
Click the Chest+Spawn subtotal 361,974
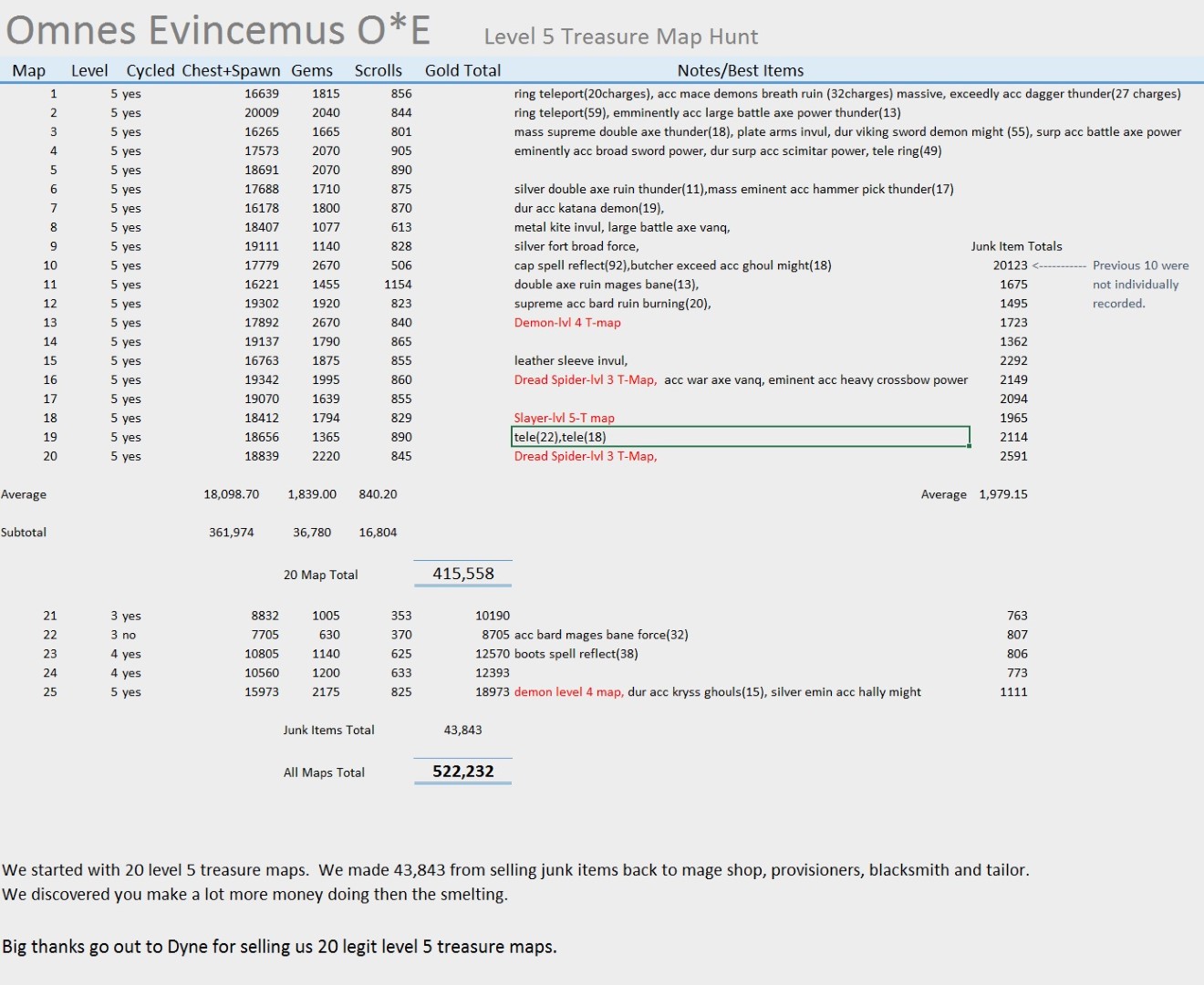232,533
